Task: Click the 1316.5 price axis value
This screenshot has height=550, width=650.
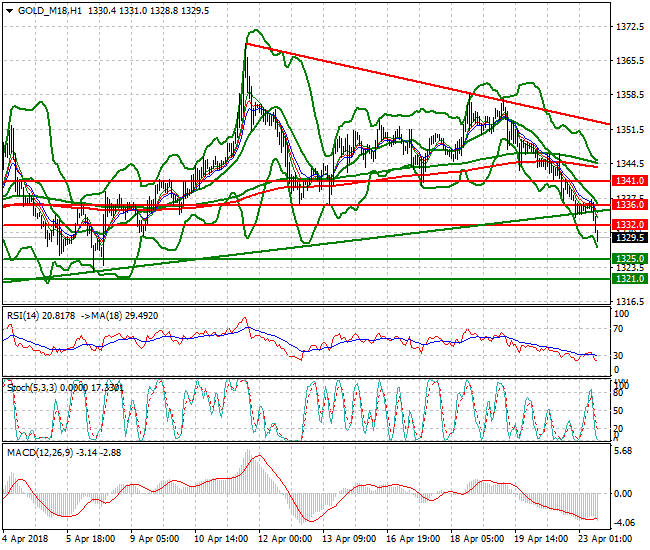Action: [630, 301]
